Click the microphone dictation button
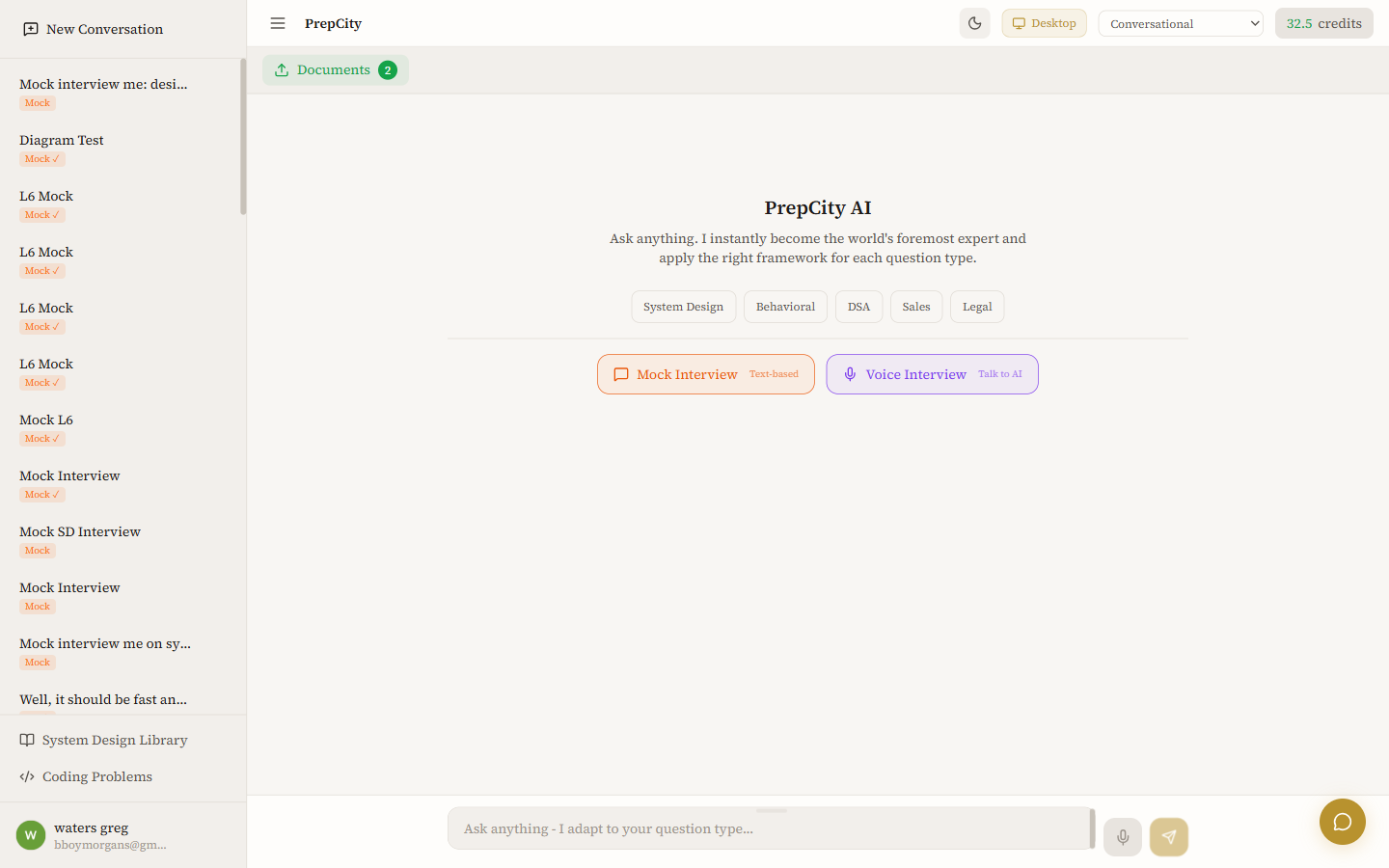Image resolution: width=1389 pixels, height=868 pixels. 1123,837
